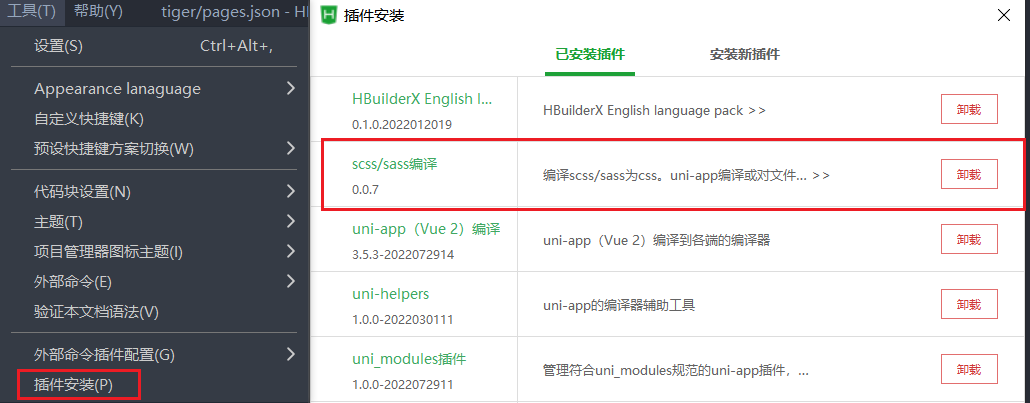Uninstall HBuilderX English language pack
This screenshot has height=403, width=1030.
[969, 109]
